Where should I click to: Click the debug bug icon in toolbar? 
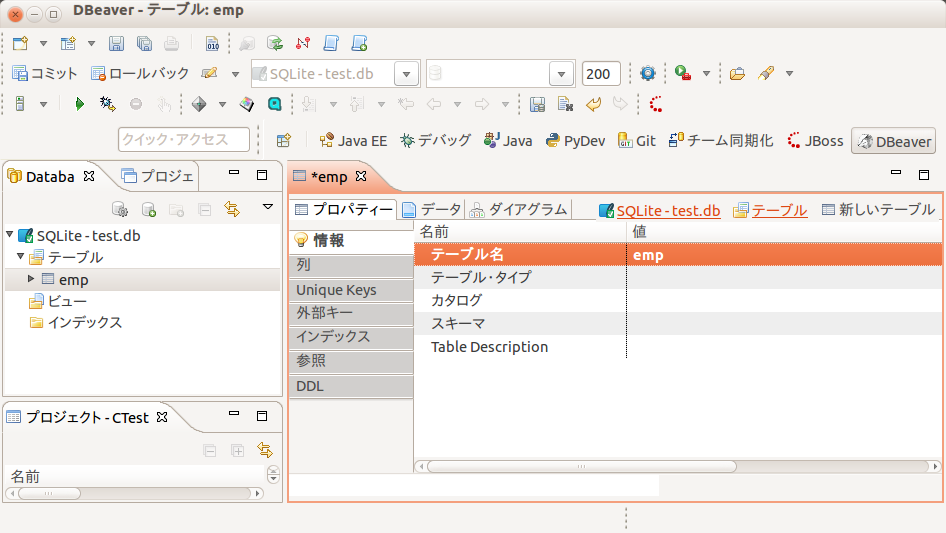[x=107, y=104]
